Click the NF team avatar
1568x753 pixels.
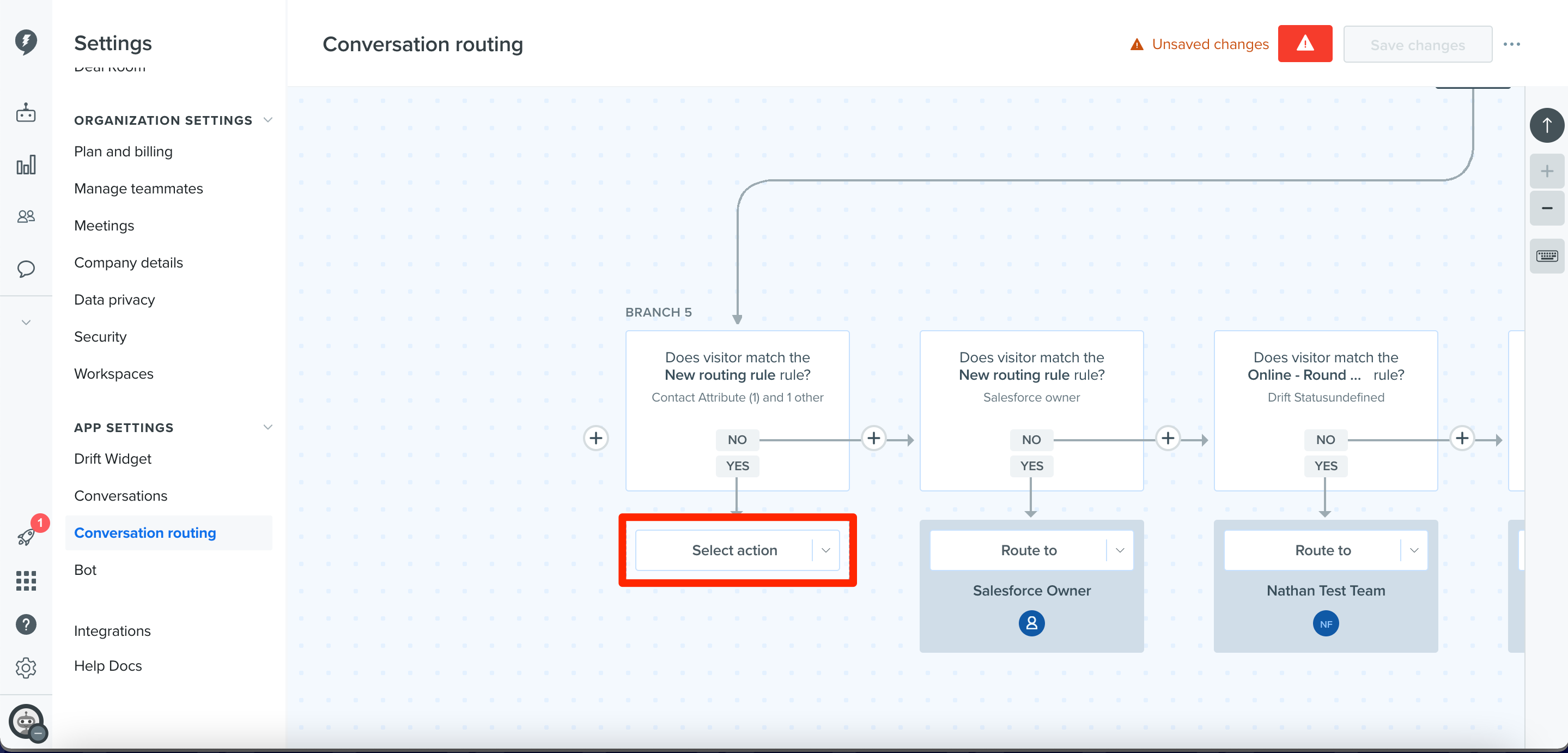1325,623
